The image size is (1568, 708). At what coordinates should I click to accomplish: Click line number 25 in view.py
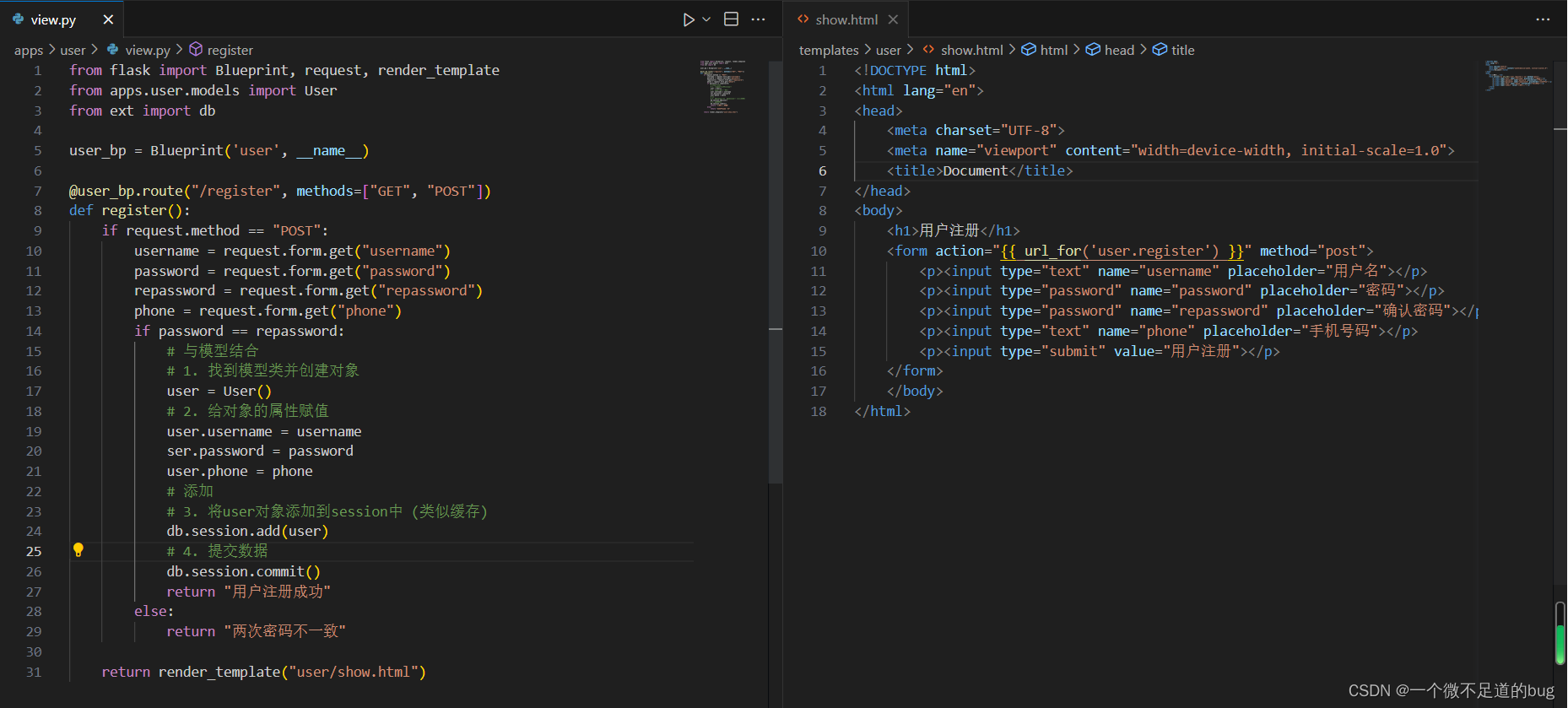pos(34,551)
